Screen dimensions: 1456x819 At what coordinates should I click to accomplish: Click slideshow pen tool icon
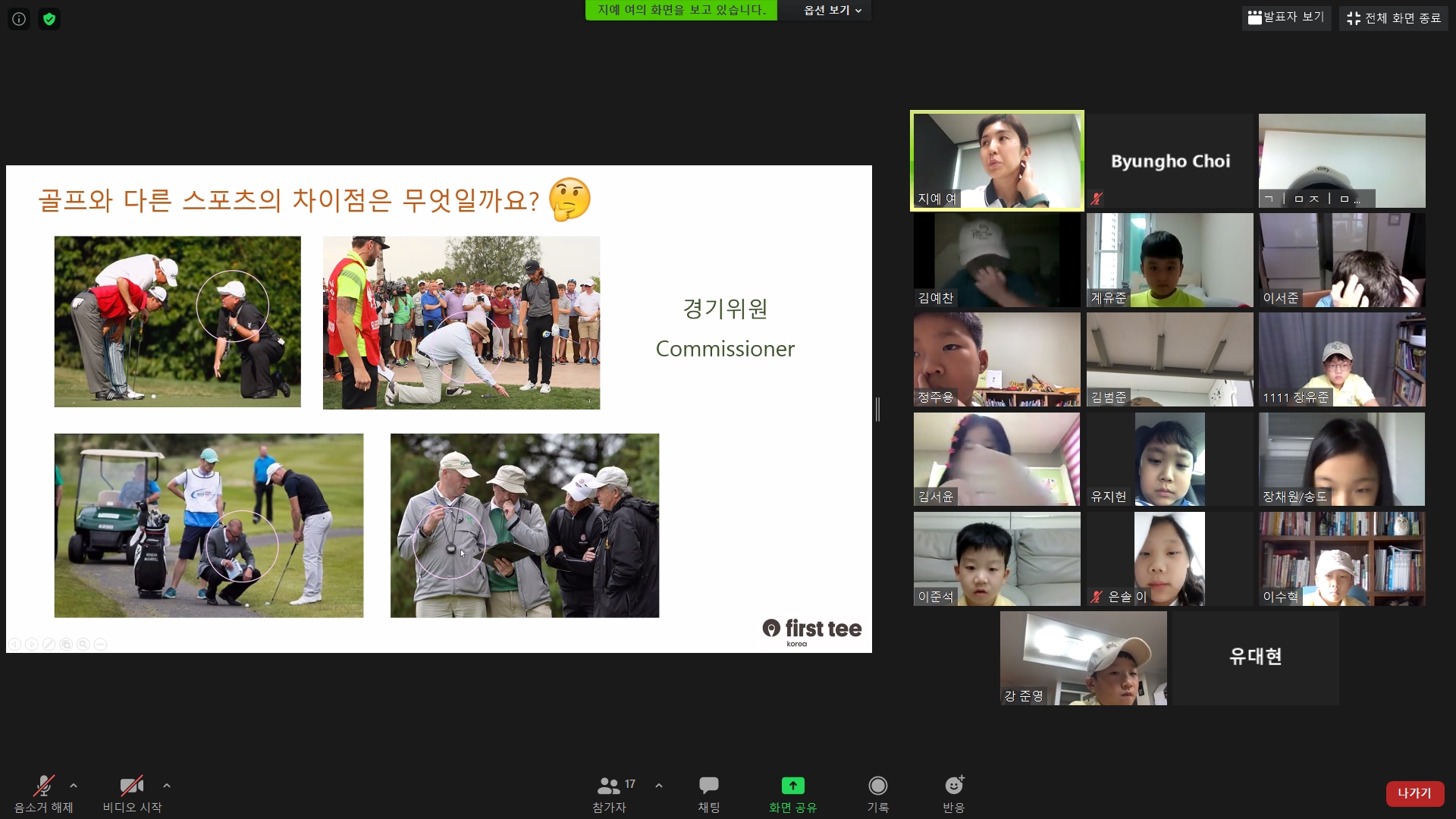point(49,644)
